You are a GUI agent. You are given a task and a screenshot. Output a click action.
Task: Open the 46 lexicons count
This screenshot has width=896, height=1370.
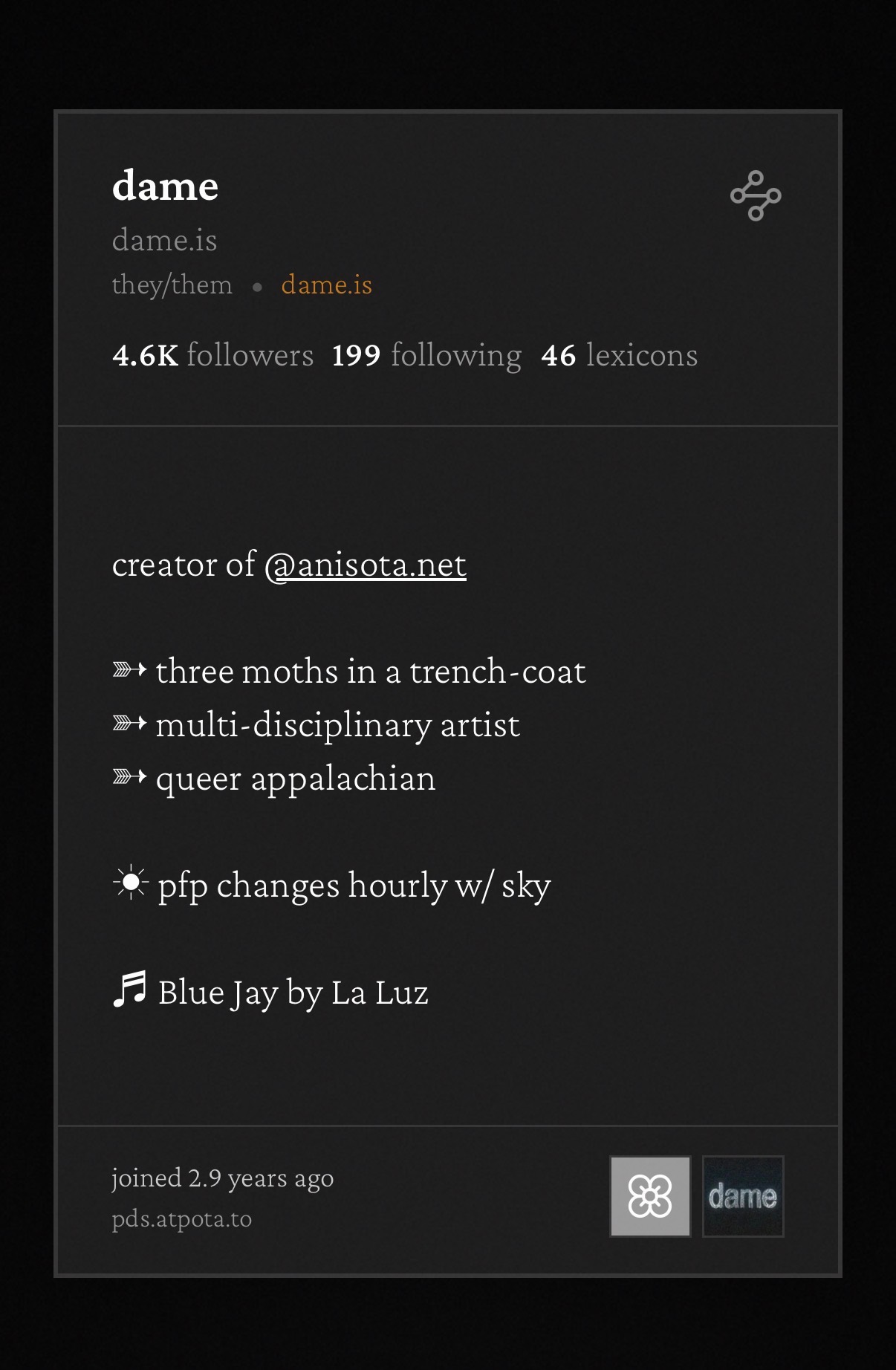tap(619, 355)
